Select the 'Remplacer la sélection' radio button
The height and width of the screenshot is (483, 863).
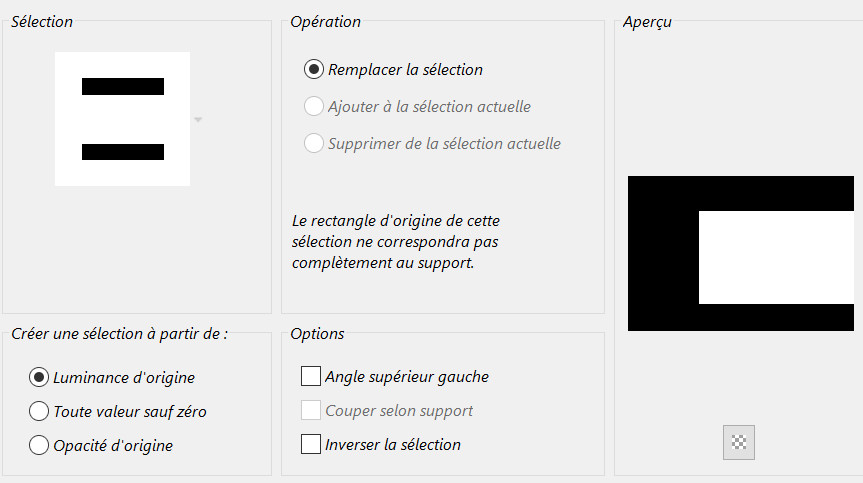pos(314,70)
